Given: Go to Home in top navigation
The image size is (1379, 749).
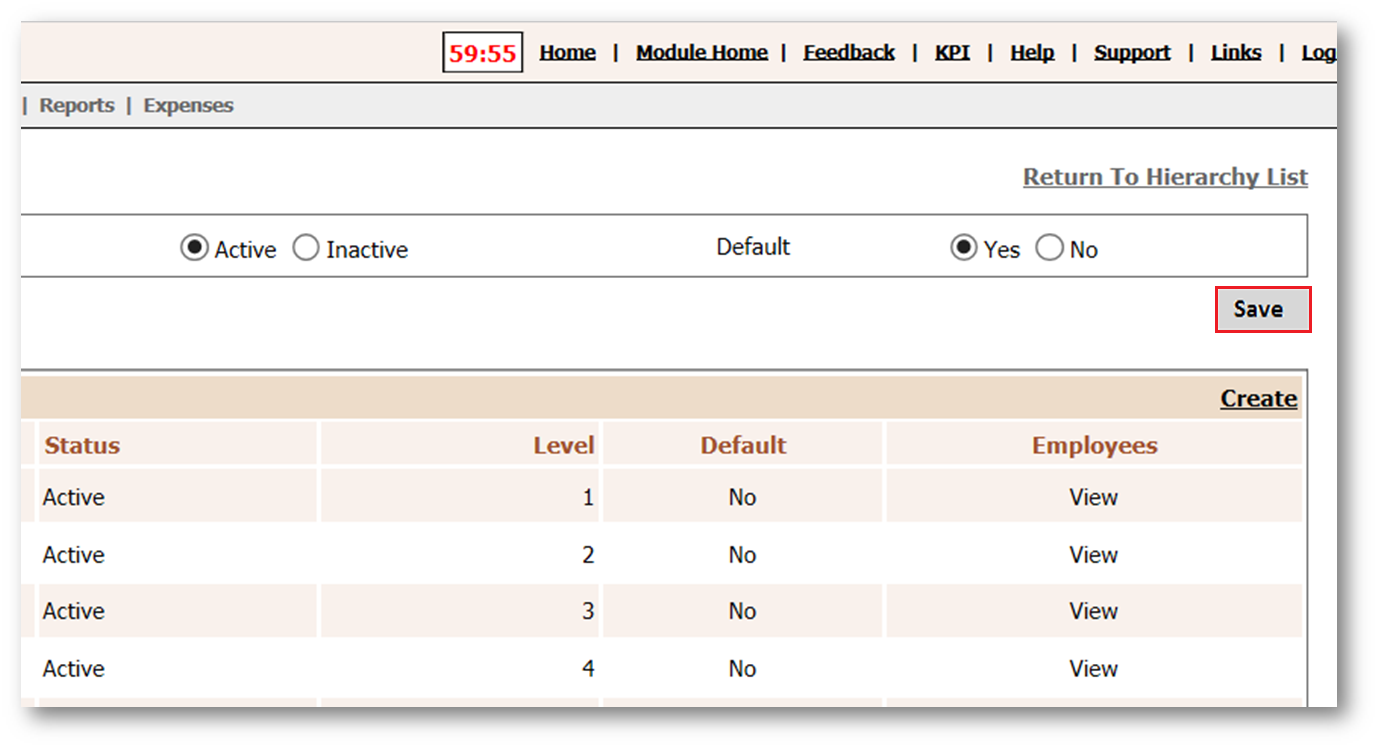Looking at the screenshot, I should [567, 53].
